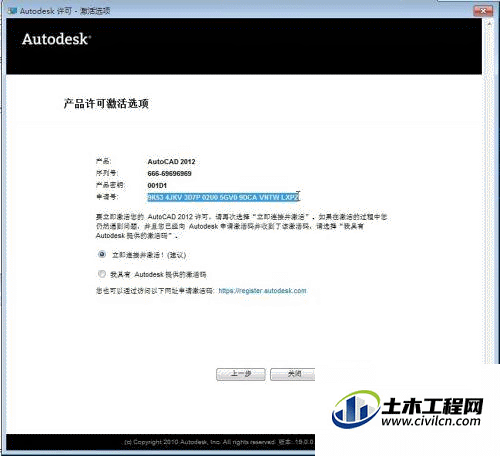Open the register.autodesk.com link
The height and width of the screenshot is (456, 500).
[x=262, y=291]
